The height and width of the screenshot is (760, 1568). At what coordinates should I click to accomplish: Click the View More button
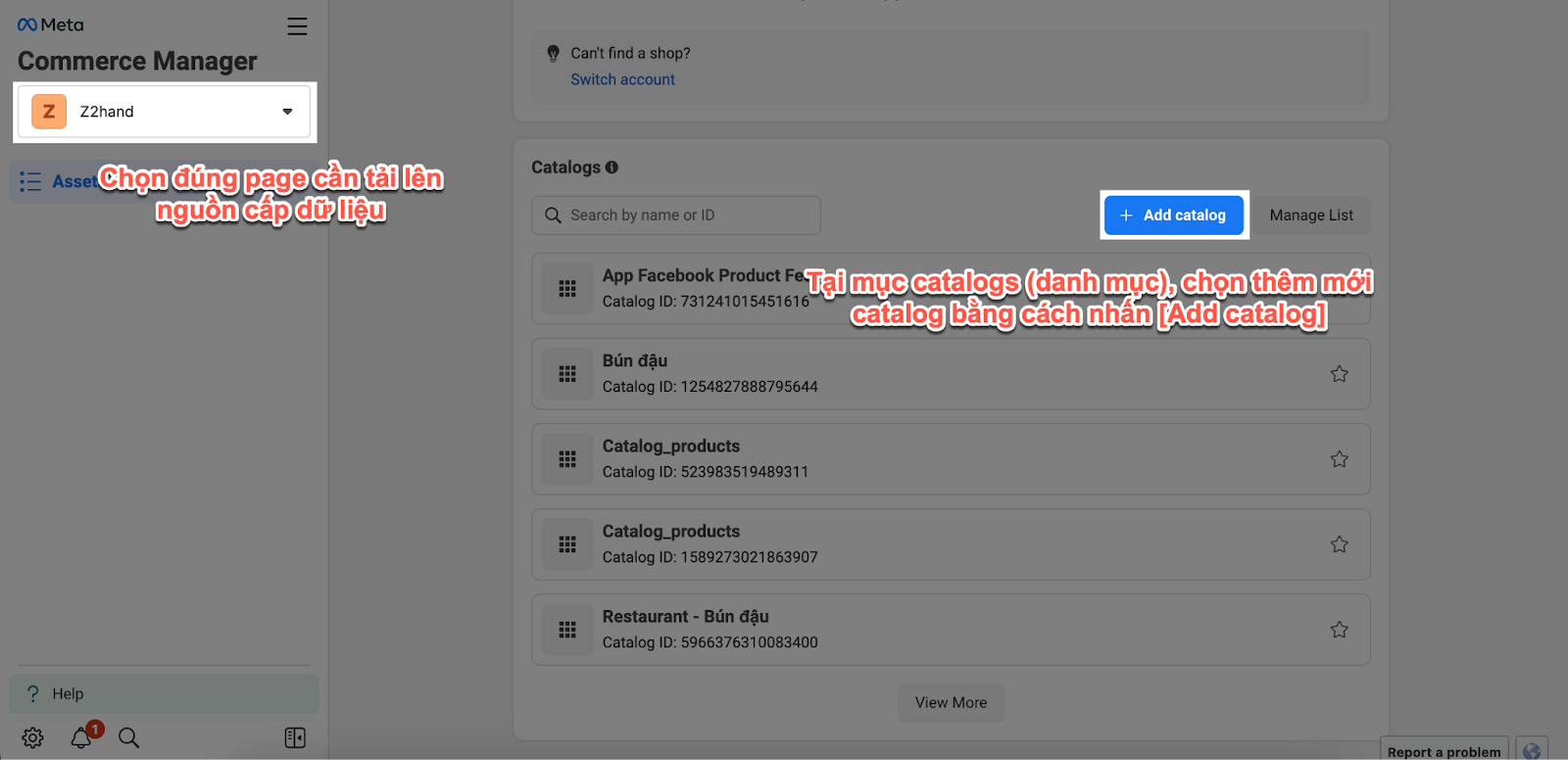coord(951,702)
